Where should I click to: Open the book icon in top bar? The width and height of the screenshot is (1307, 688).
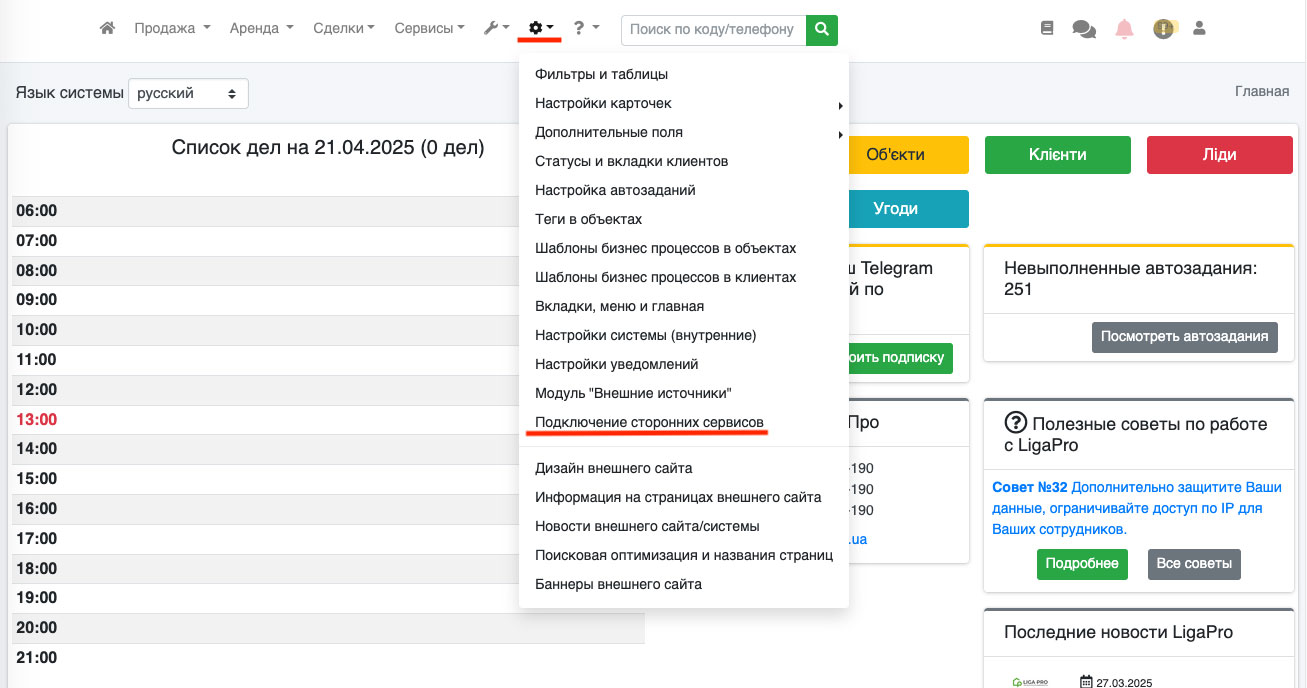[1047, 29]
